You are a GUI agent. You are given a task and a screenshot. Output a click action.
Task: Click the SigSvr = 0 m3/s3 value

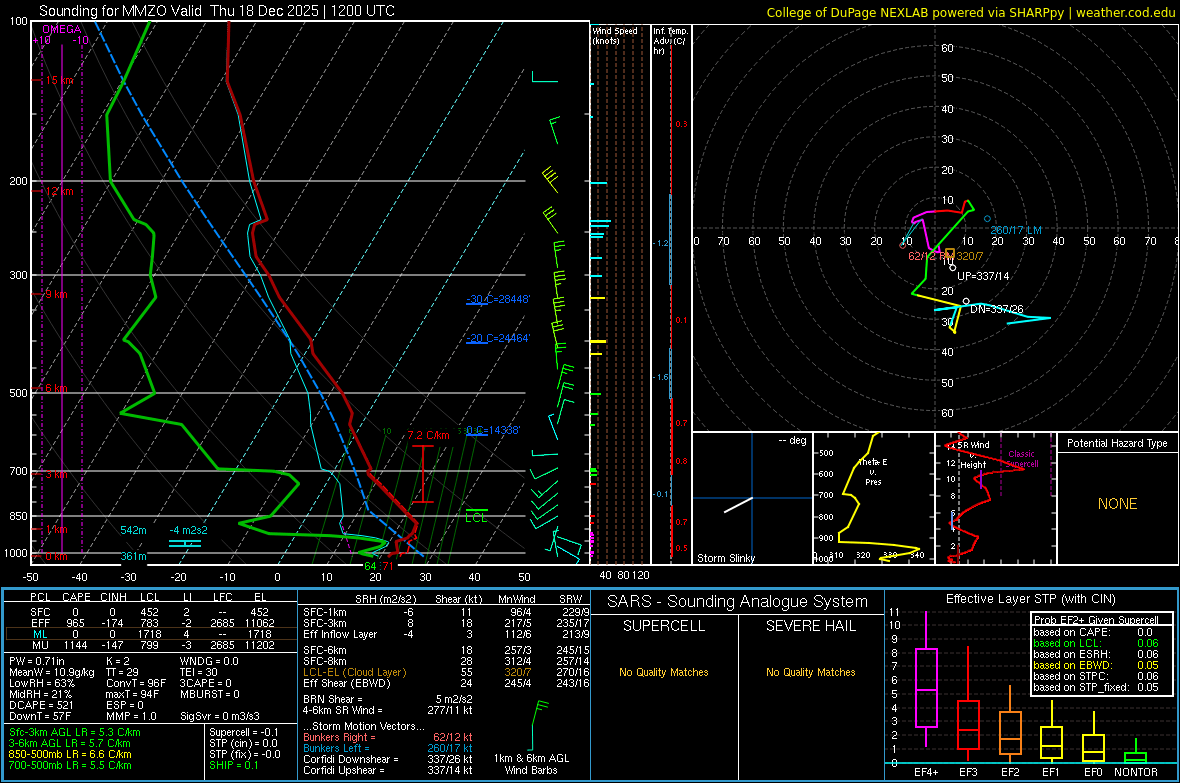pos(220,717)
